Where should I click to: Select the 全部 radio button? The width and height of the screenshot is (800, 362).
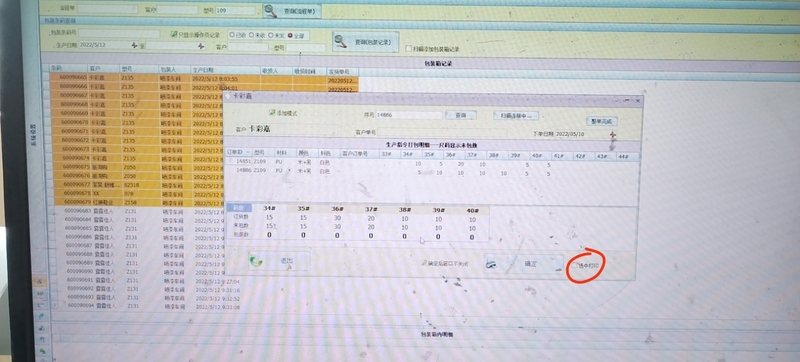[x=290, y=36]
